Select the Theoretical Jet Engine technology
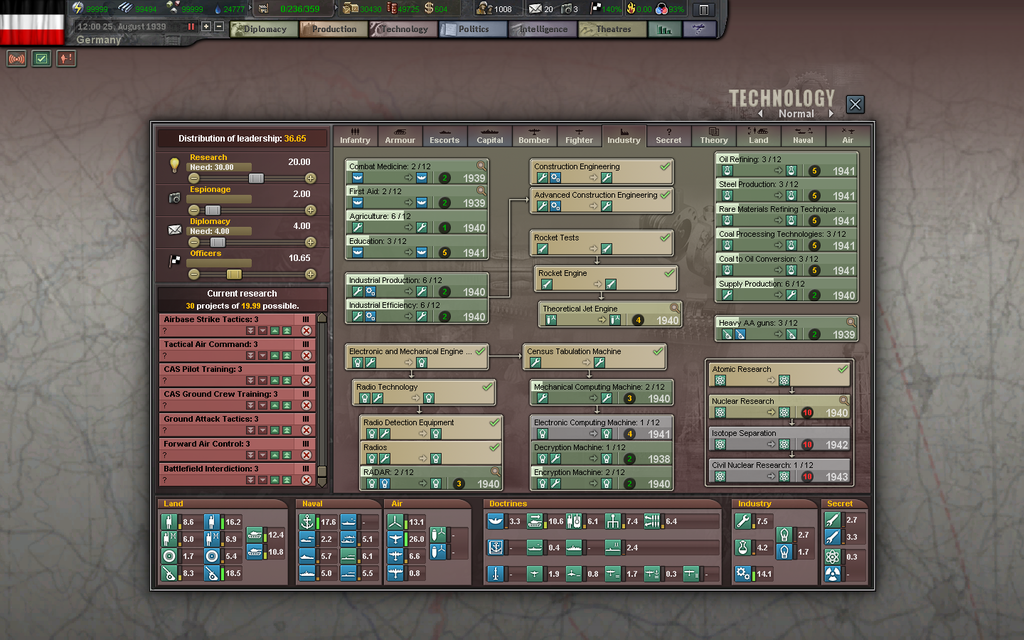The image size is (1024, 640). pos(610,314)
